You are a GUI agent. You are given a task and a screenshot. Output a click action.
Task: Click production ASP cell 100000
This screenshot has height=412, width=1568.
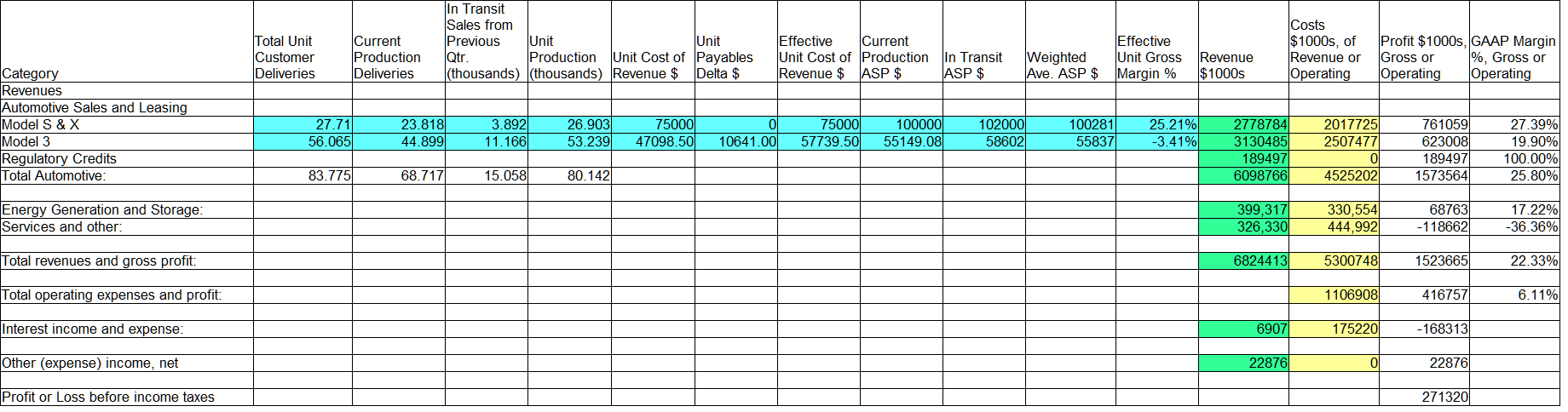902,125
